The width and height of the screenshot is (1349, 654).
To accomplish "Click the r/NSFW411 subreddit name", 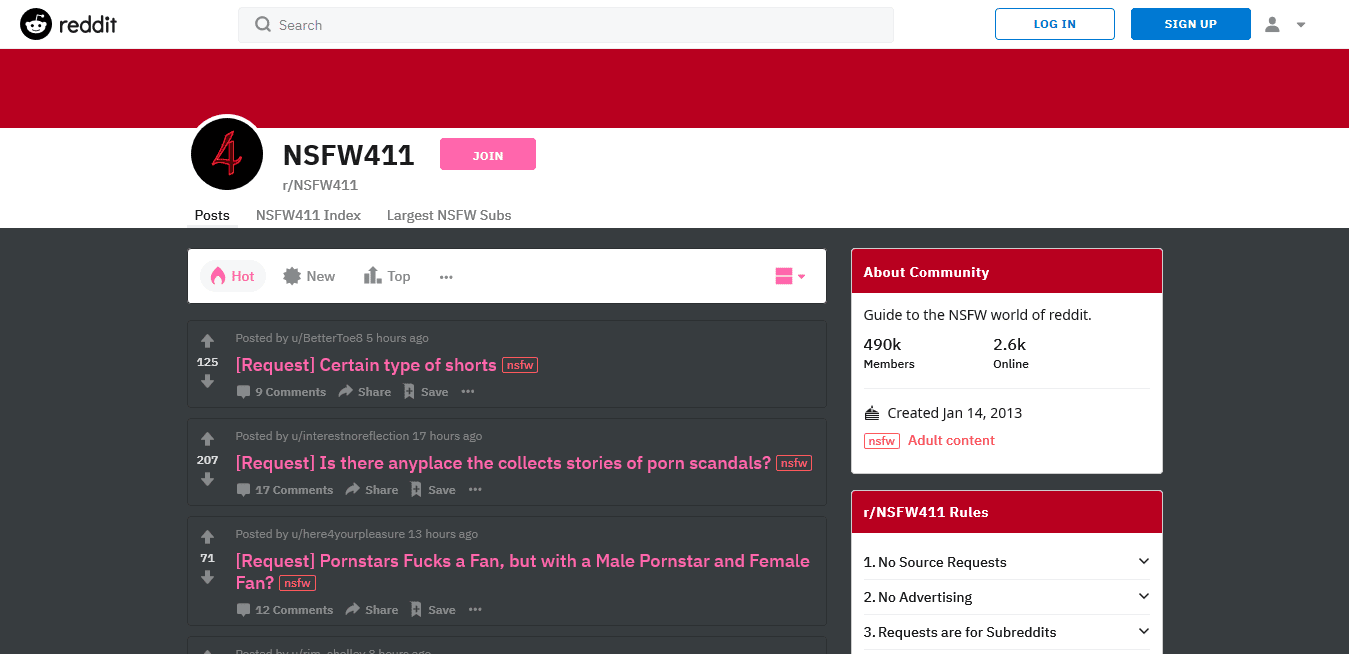I will tap(320, 185).
